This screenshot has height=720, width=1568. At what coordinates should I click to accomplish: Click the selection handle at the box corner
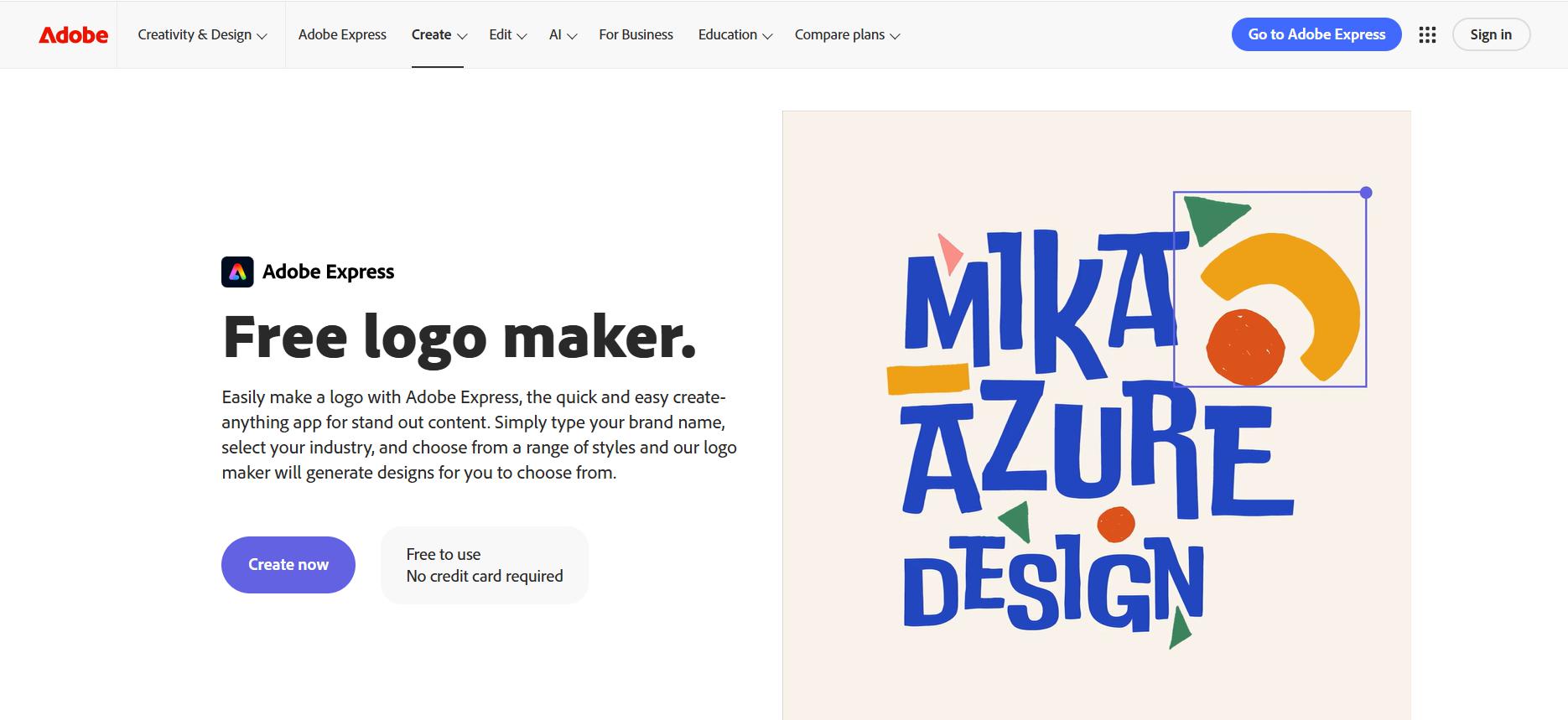click(x=1367, y=191)
